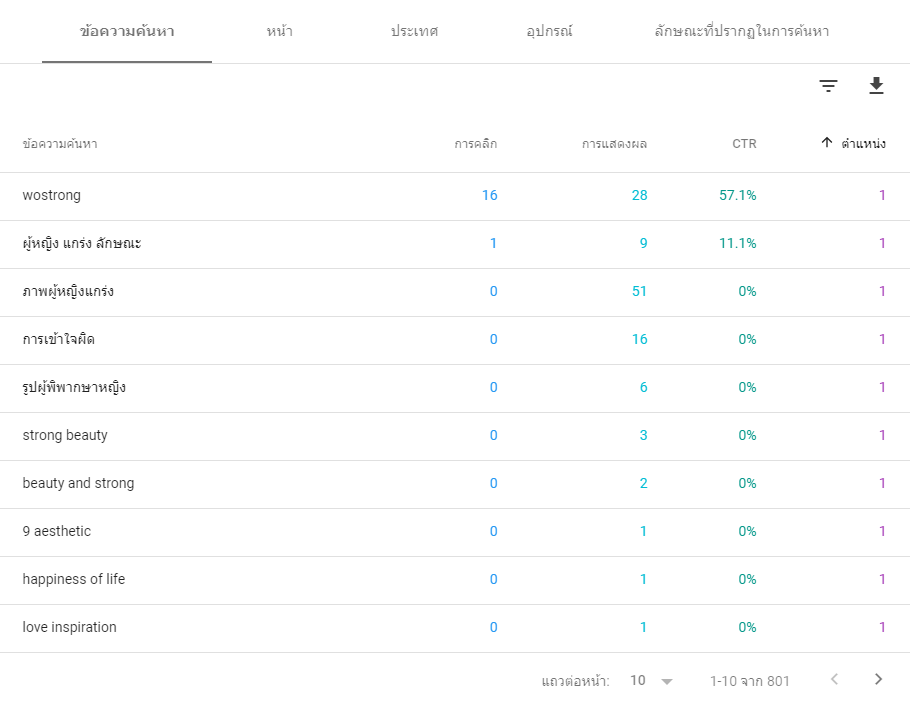Switch to the หน้า tab
Image resolution: width=910 pixels, height=709 pixels.
pyautogui.click(x=280, y=31)
